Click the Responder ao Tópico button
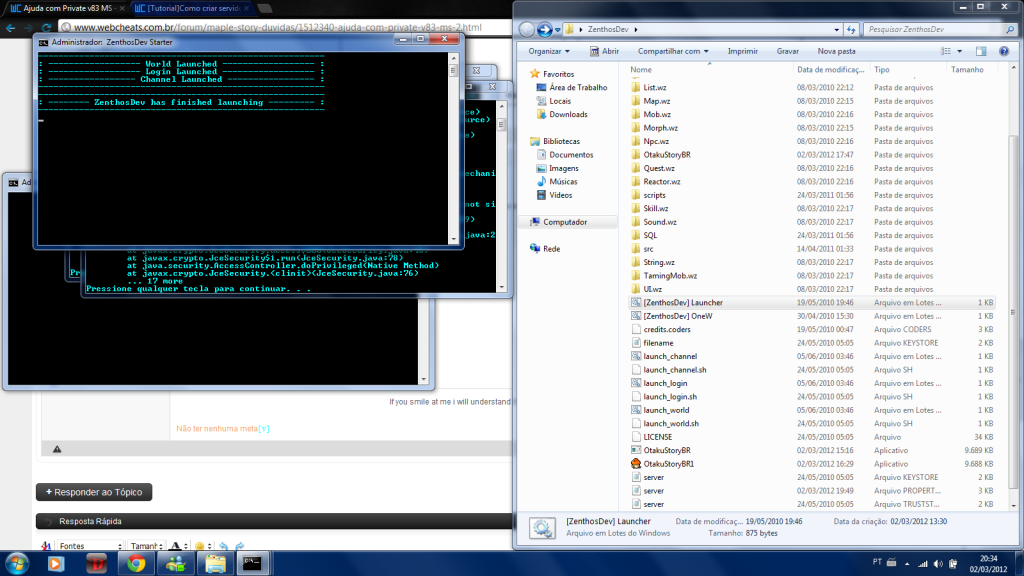This screenshot has height=576, width=1024. pyautogui.click(x=94, y=492)
